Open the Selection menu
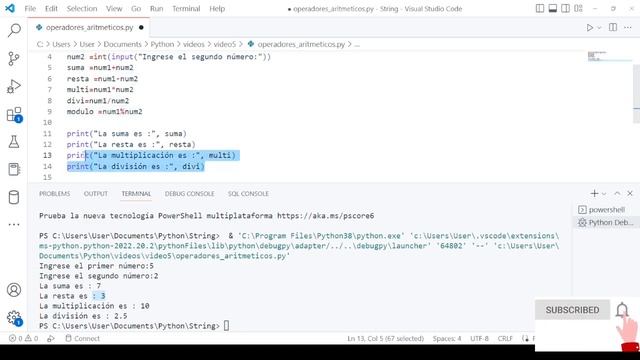This screenshot has height=360, width=640. click(x=82, y=9)
